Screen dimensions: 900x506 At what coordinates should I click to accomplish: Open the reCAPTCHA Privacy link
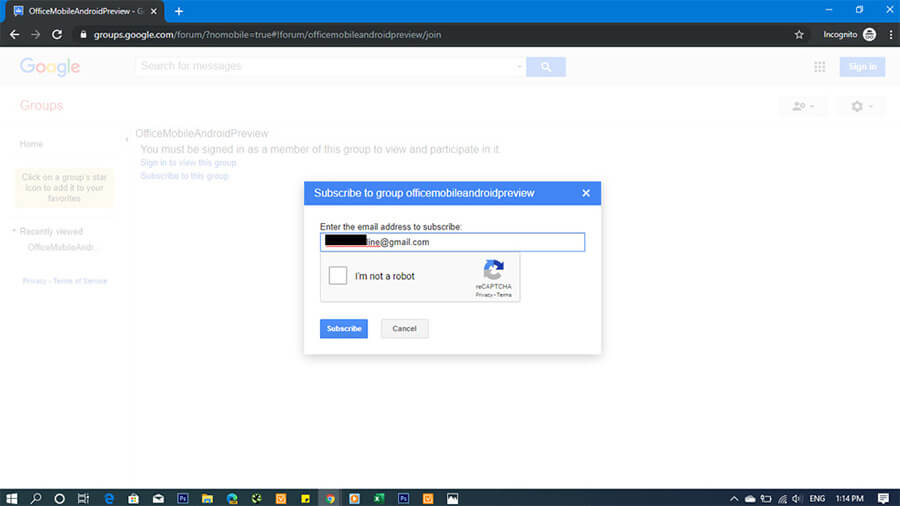(483, 295)
